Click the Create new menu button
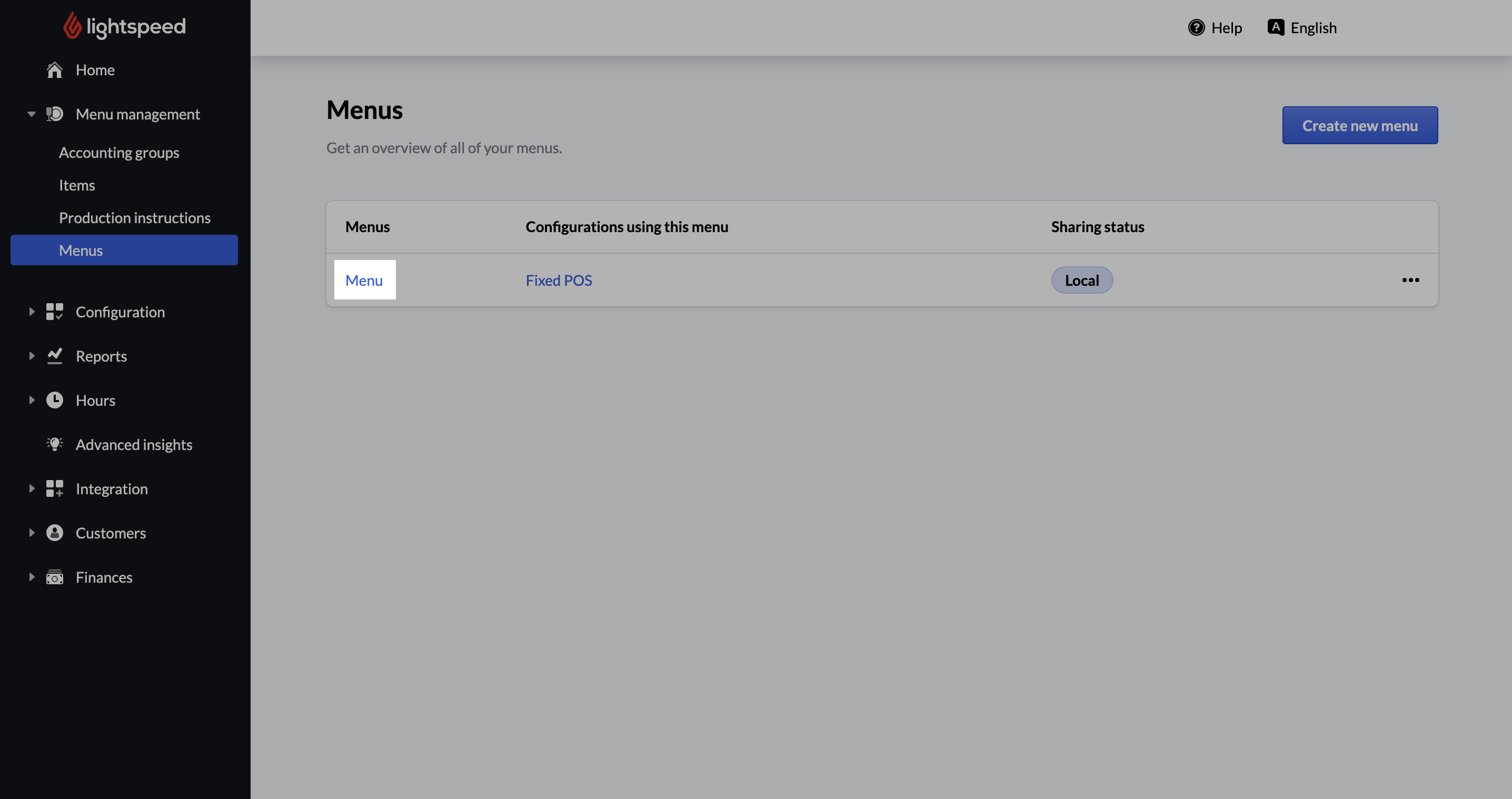The image size is (1512, 799). click(1360, 125)
